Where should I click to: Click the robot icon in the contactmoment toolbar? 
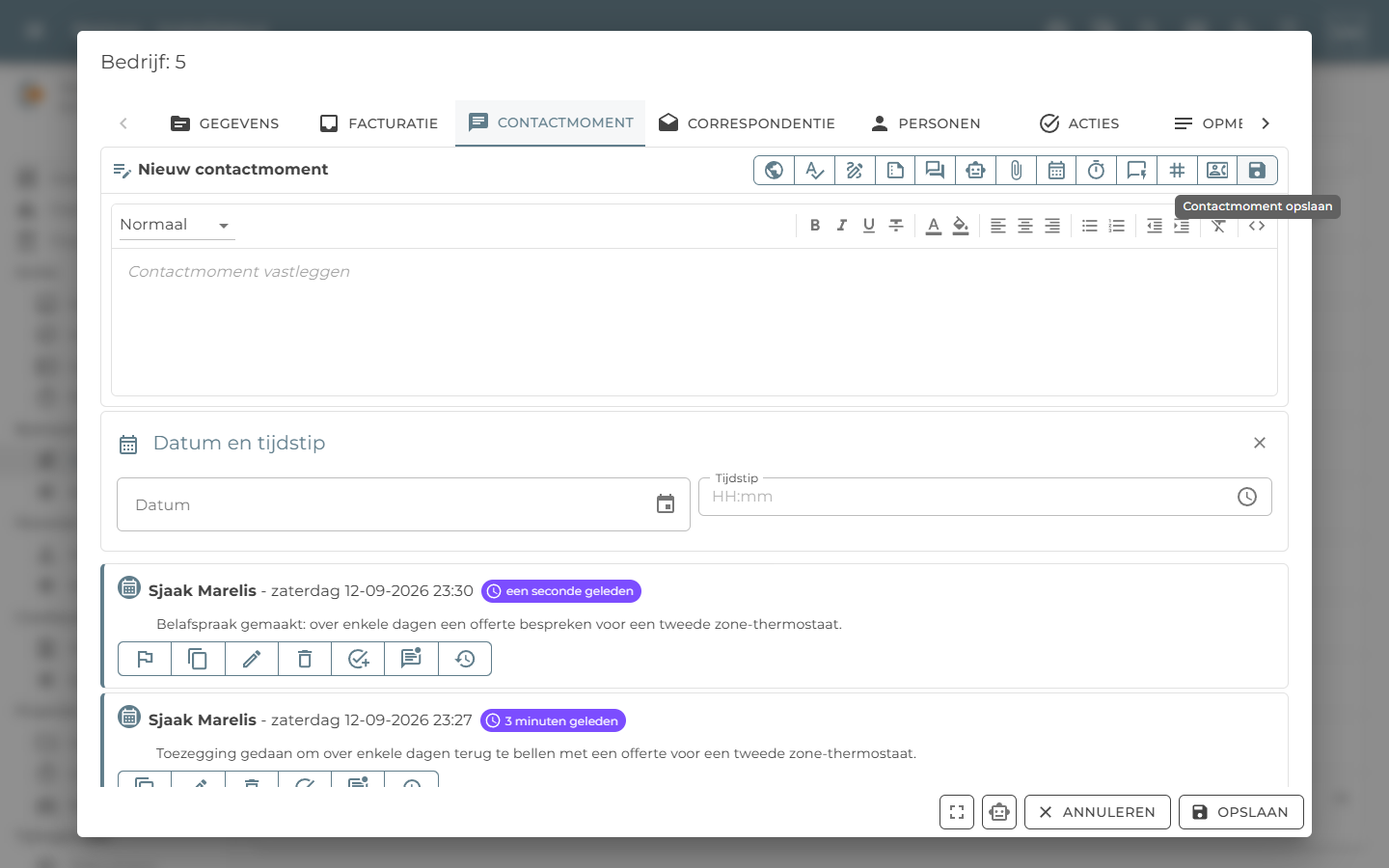[975, 171]
